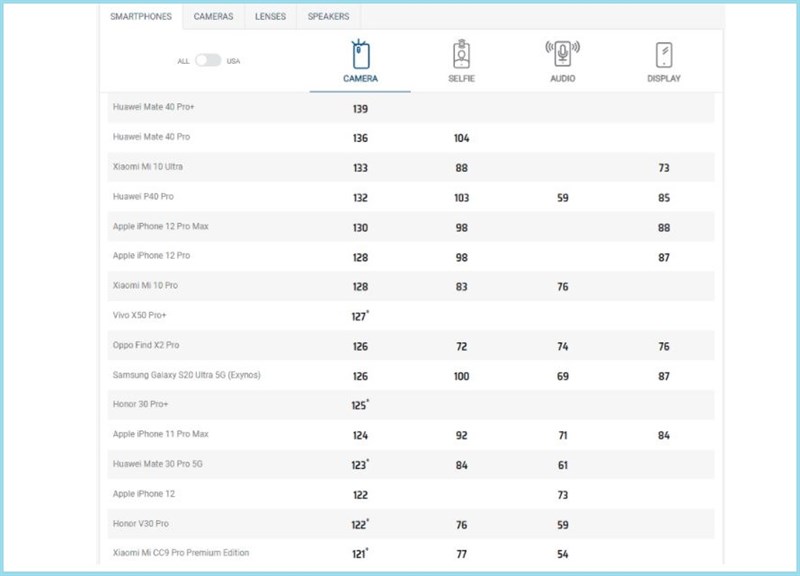Viewport: 800px width, 576px height.
Task: Click camera score 125 for Honor 30 Pro+
Action: pos(360,405)
